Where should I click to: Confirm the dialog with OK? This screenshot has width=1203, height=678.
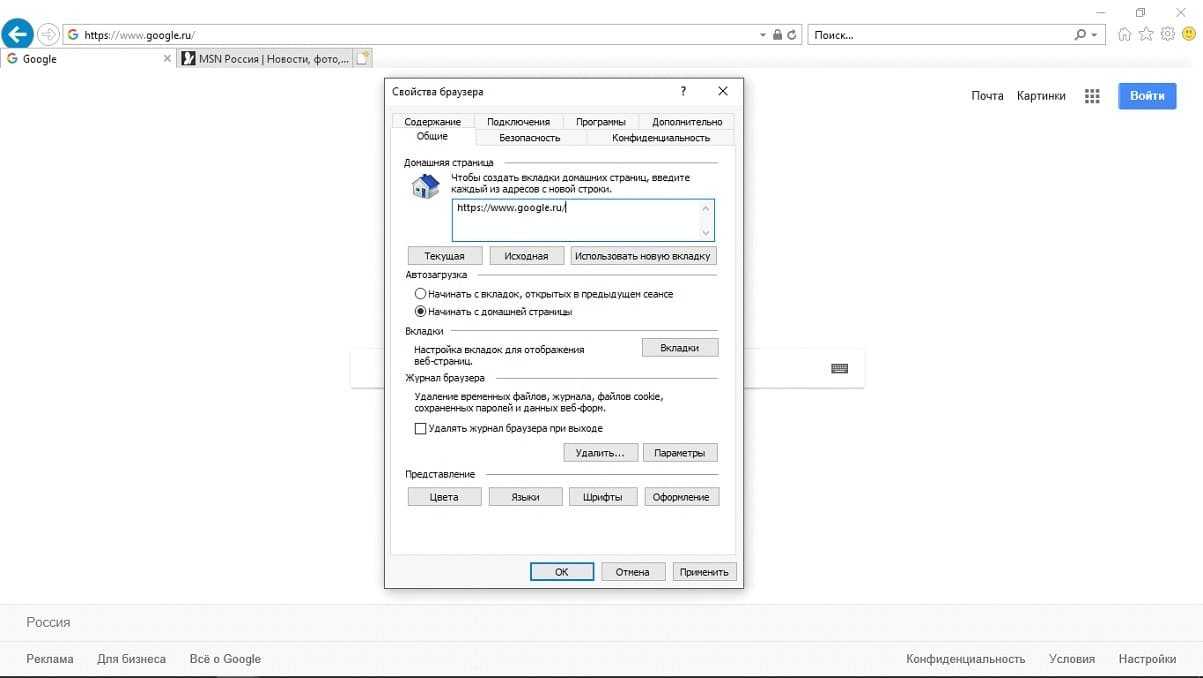tap(562, 572)
